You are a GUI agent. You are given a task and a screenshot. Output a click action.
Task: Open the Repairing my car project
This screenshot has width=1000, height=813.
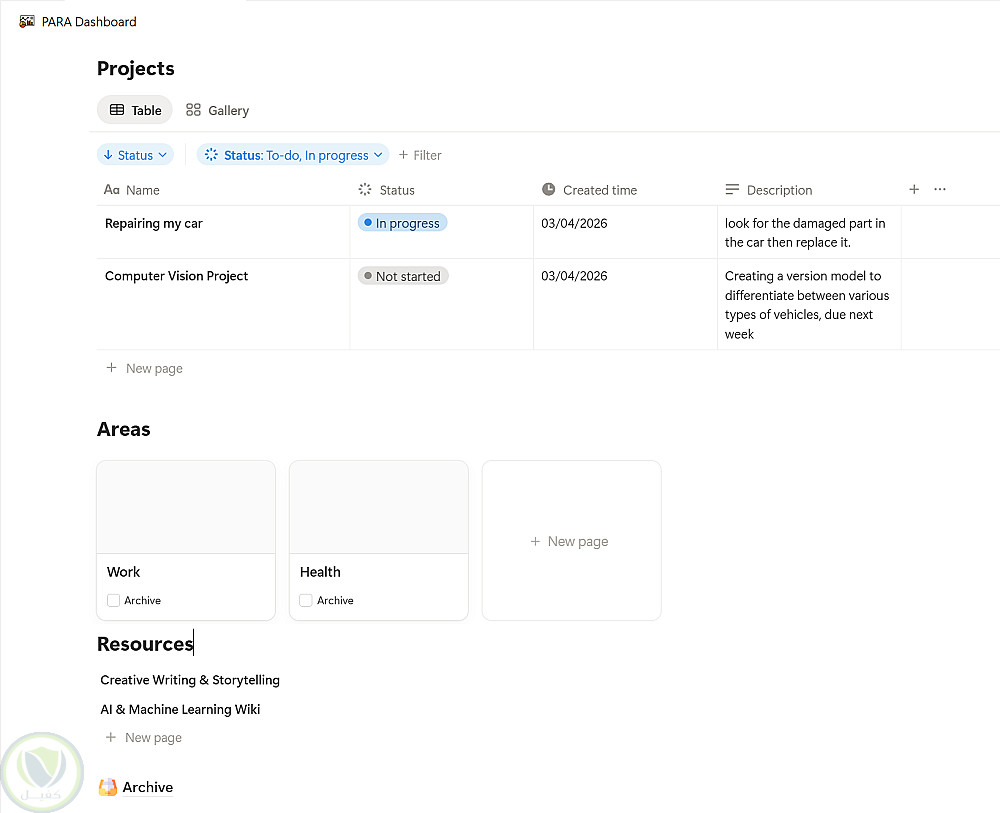tap(154, 223)
